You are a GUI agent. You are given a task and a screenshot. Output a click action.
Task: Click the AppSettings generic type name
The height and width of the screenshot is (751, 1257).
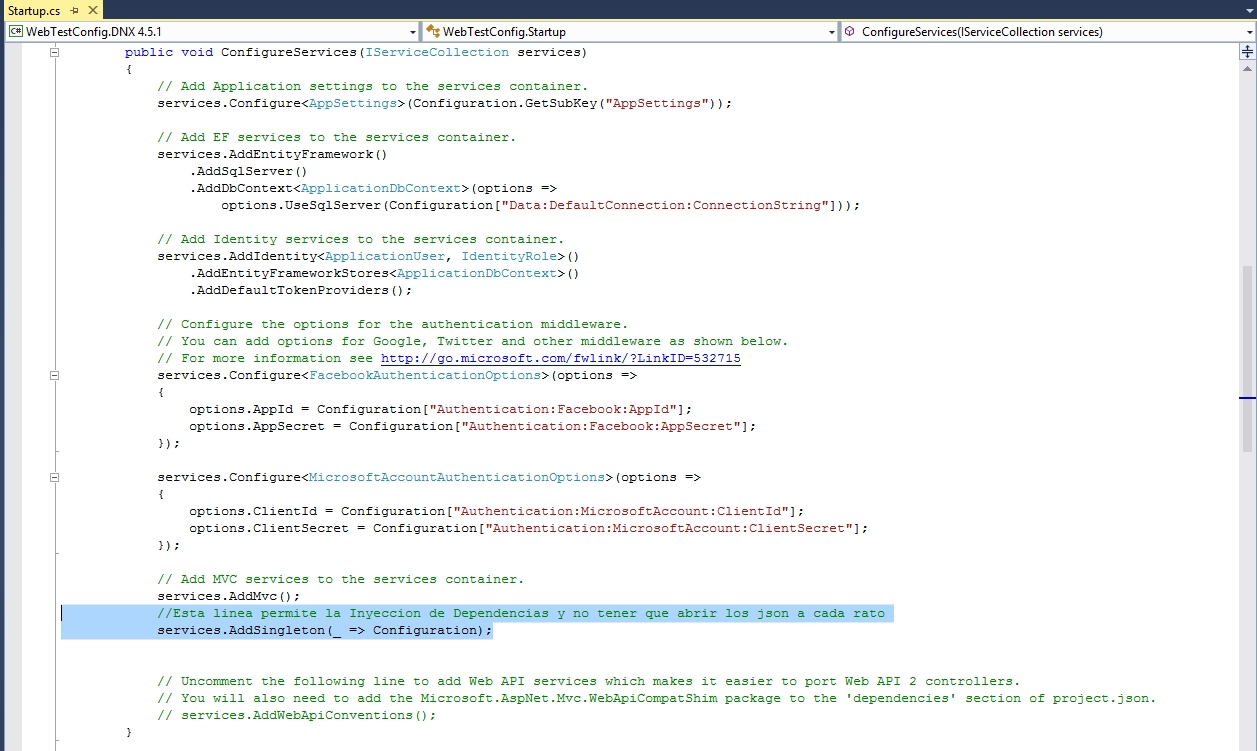tap(353, 103)
